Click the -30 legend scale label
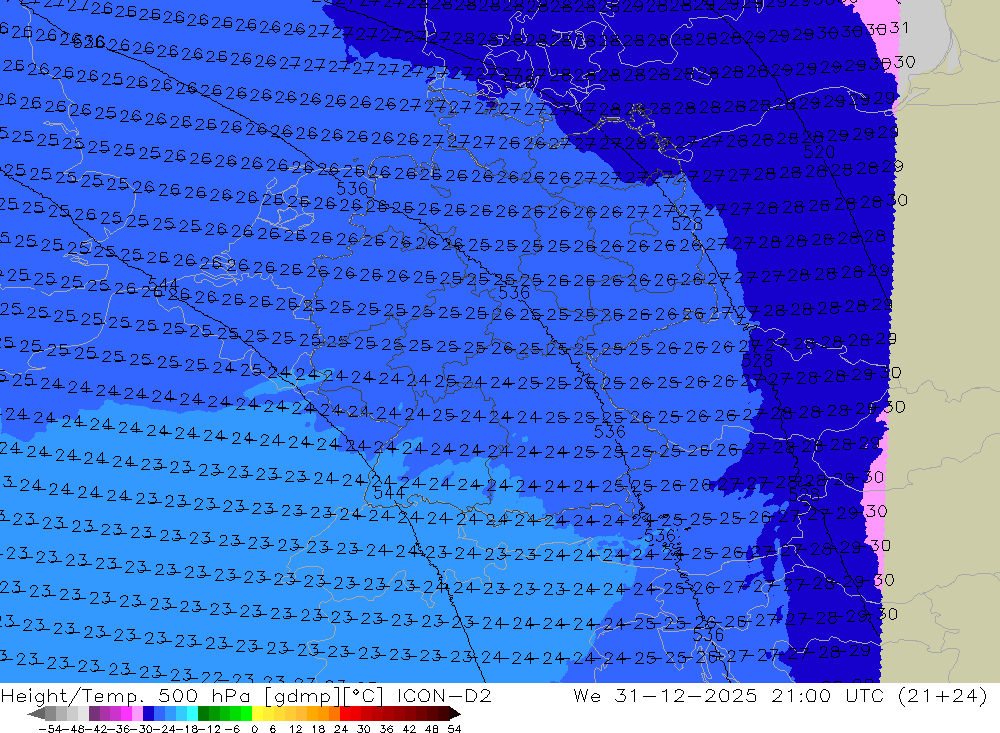 (143, 729)
